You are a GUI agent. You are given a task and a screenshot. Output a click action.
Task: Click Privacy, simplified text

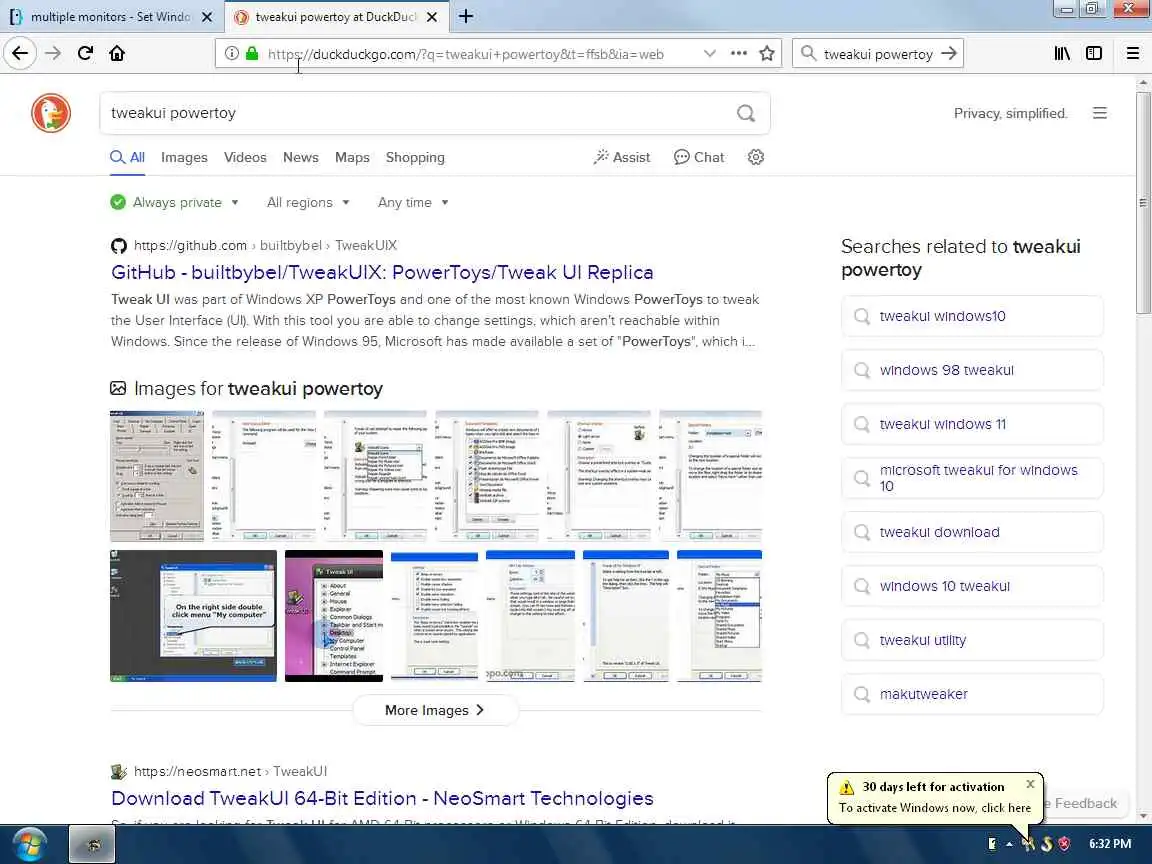(x=1010, y=113)
